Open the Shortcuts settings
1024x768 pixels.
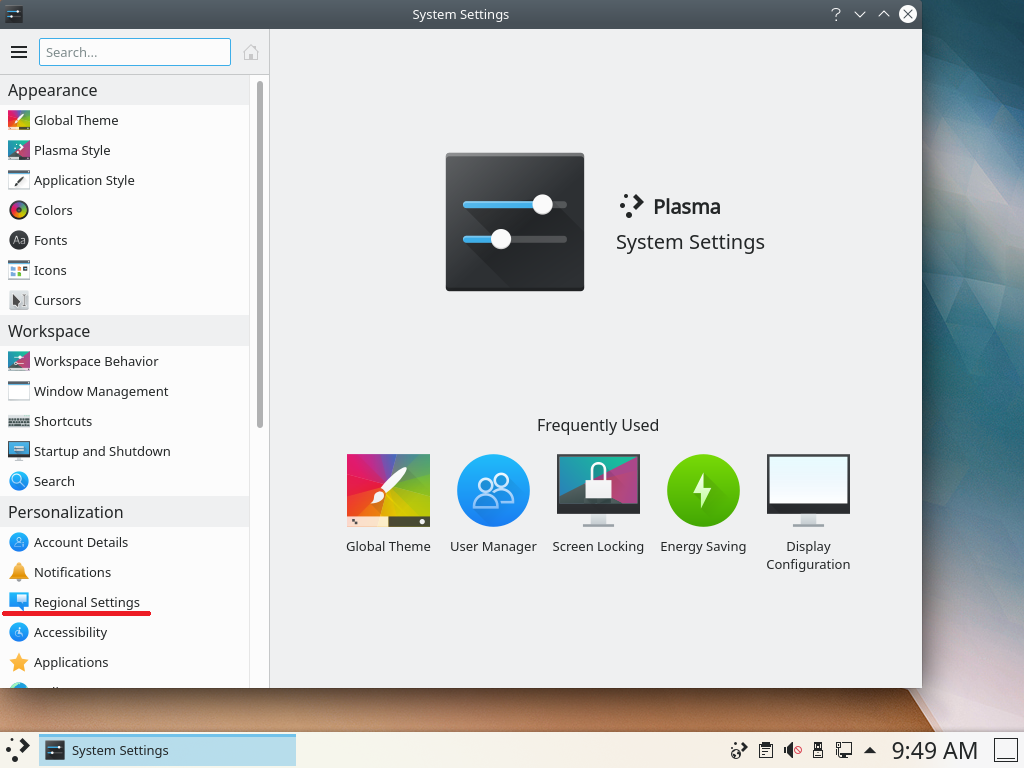coord(124,421)
